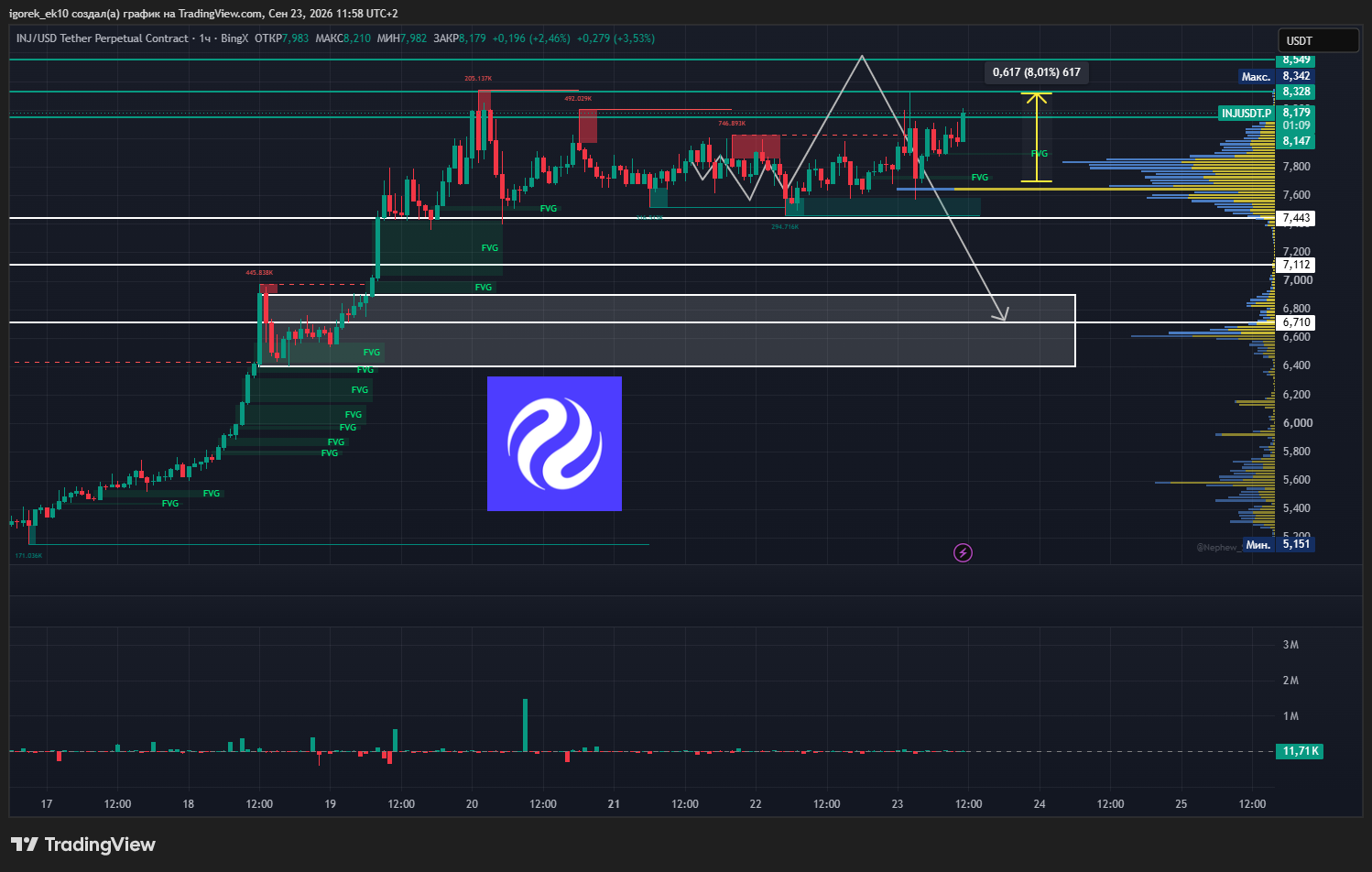
Task: Click the ЗАКР 8,179 close value
Action: (x=460, y=38)
